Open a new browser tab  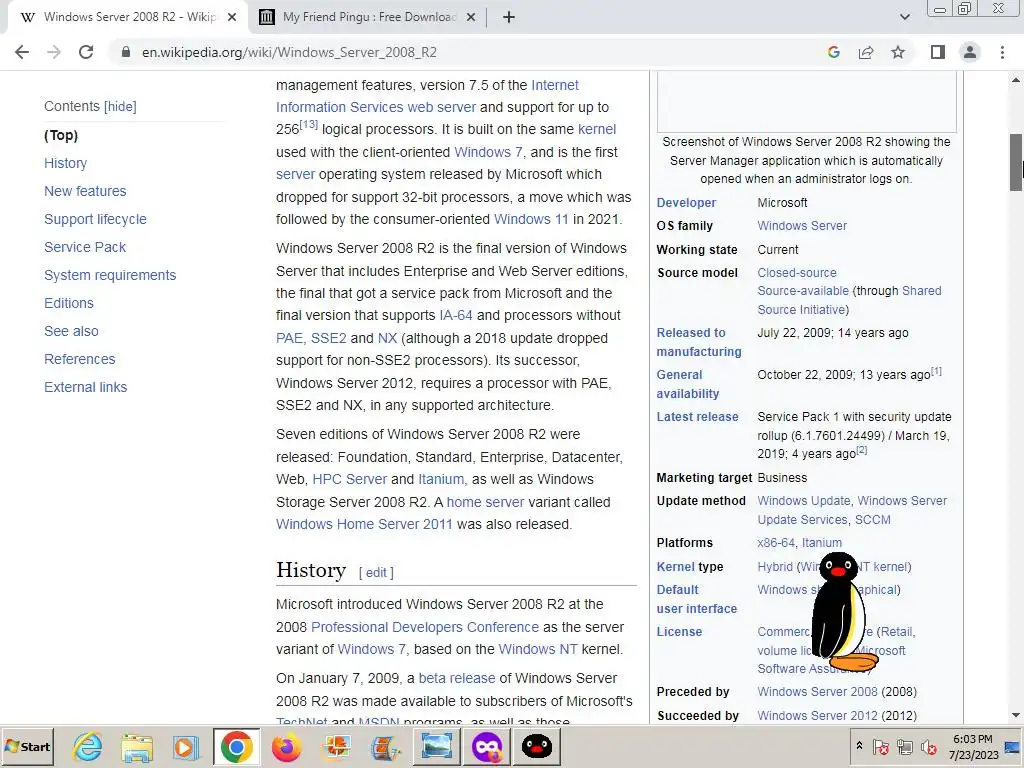tap(509, 17)
